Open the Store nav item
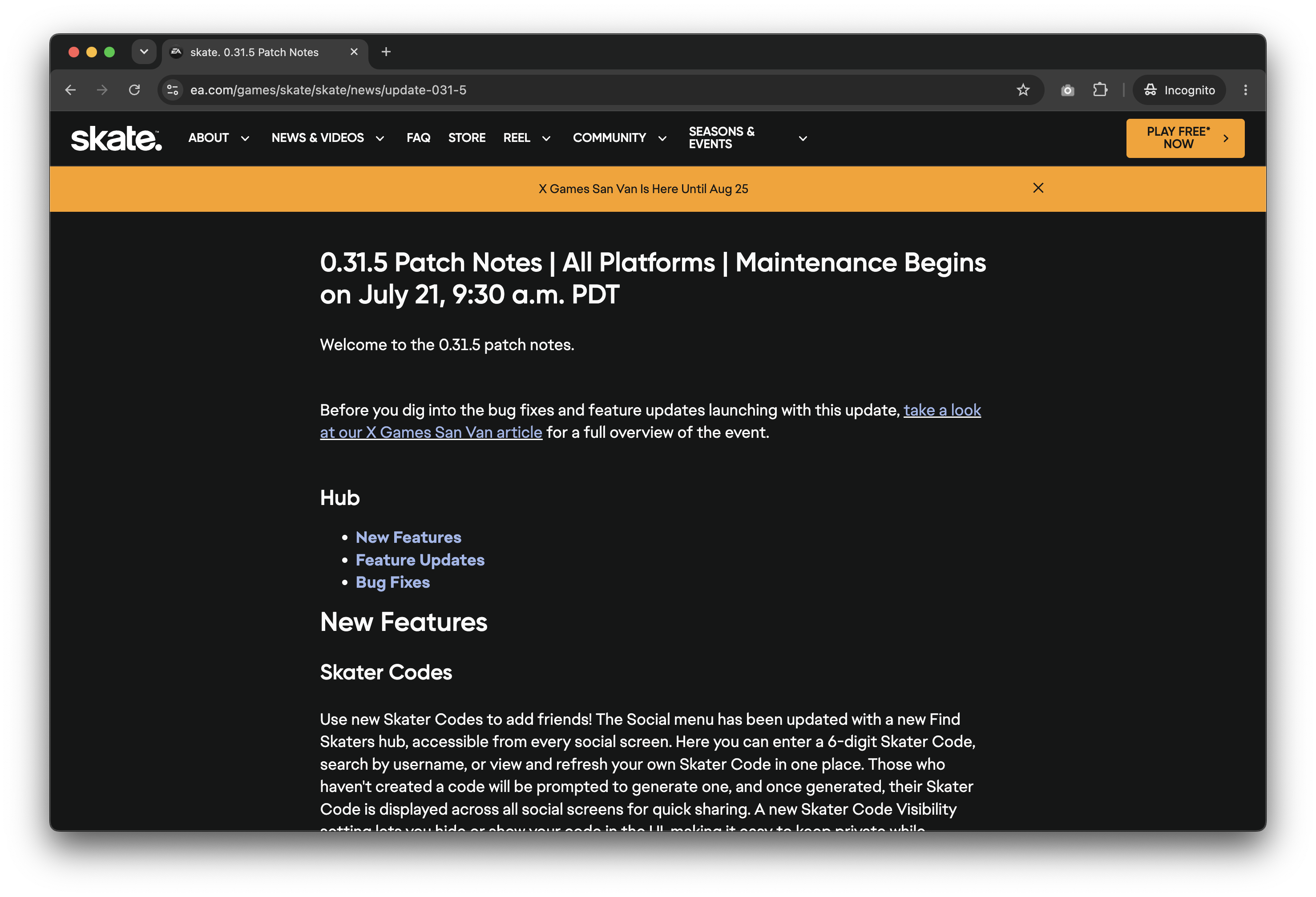 tap(467, 138)
